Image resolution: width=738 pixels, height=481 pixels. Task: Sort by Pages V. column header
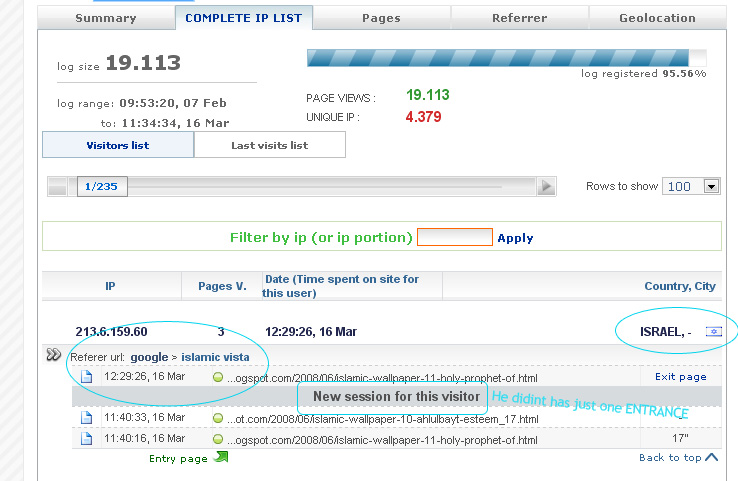pyautogui.click(x=222, y=286)
